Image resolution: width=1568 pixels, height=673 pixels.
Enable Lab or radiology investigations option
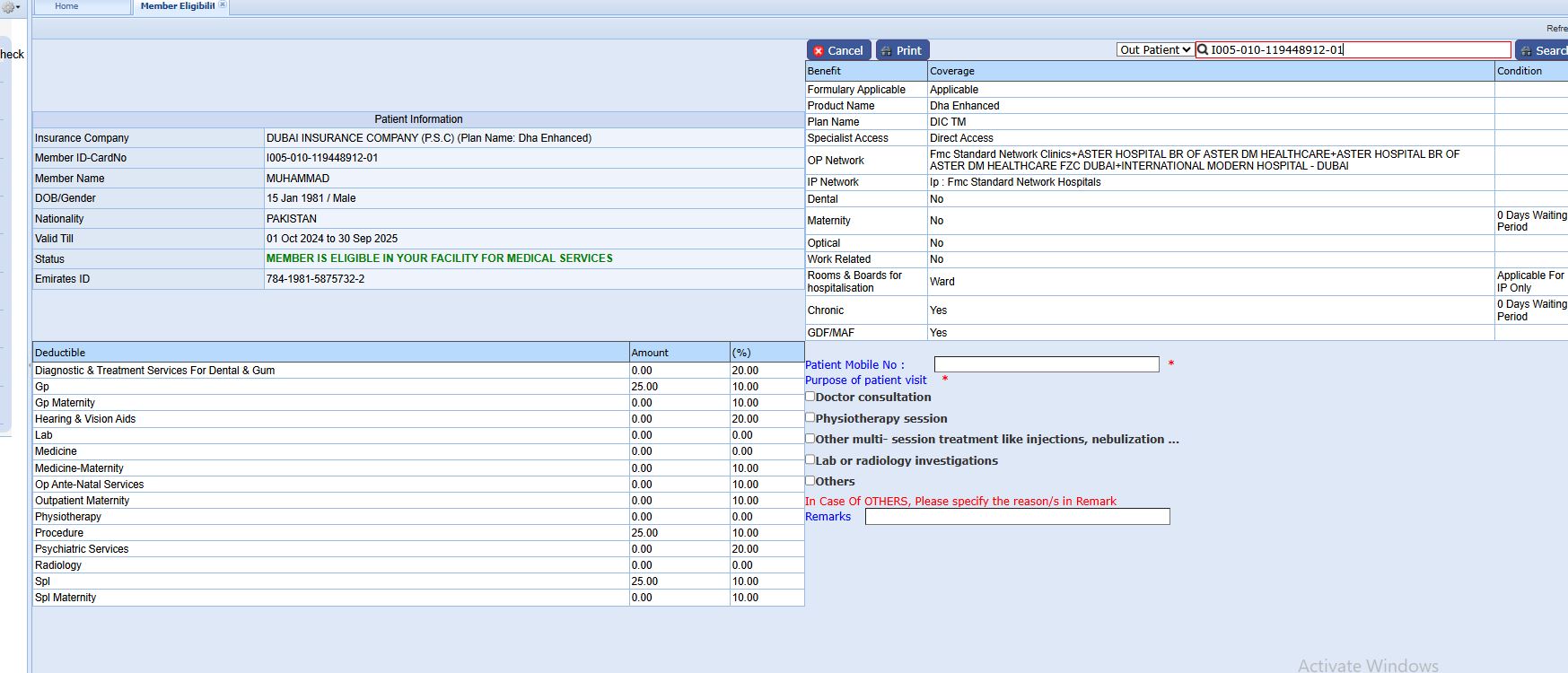pos(810,459)
